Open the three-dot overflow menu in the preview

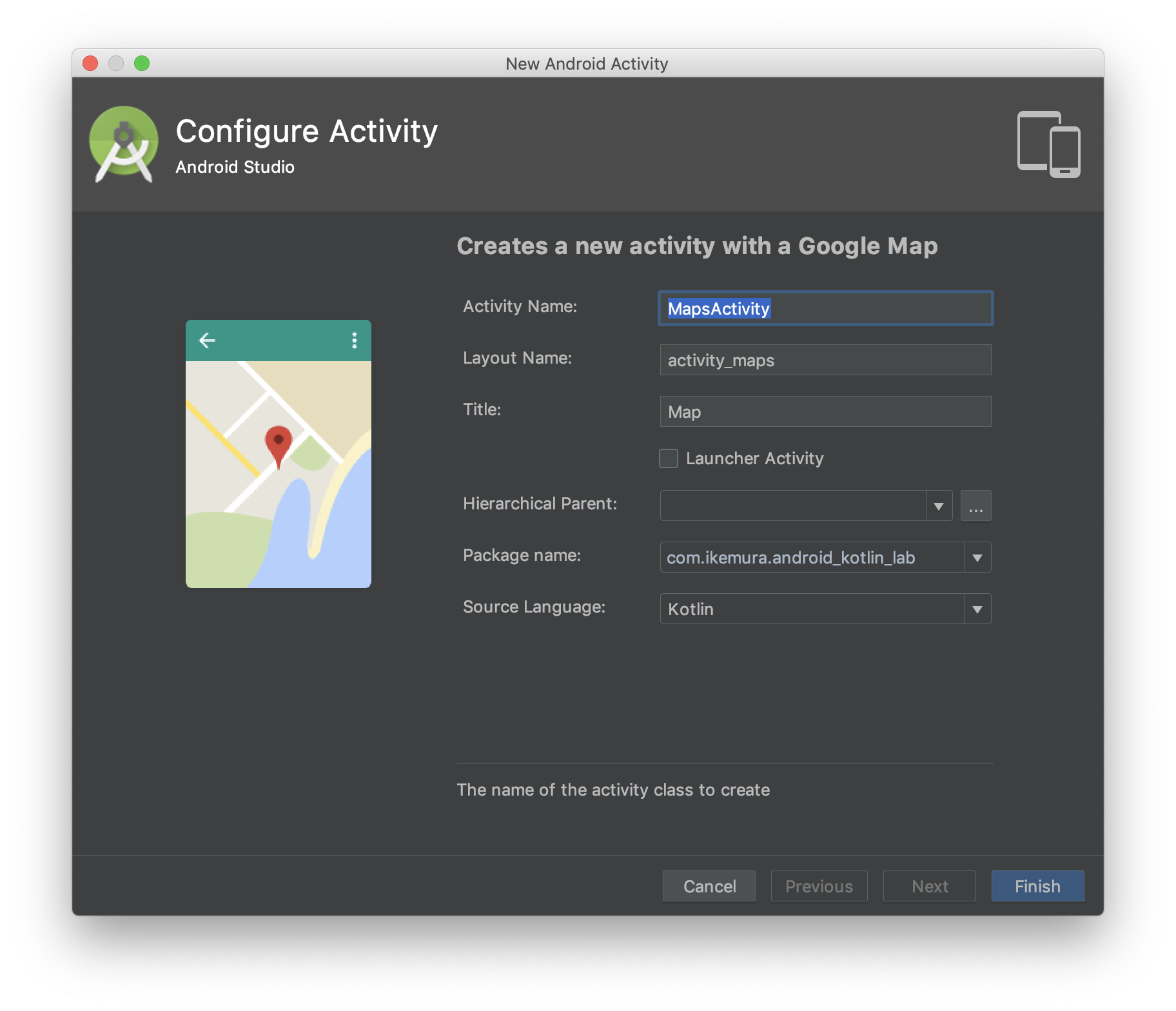click(353, 340)
